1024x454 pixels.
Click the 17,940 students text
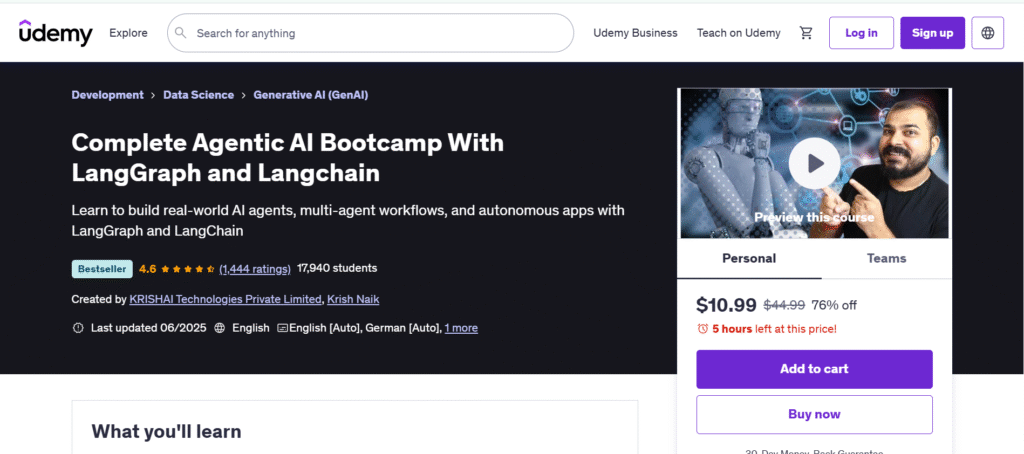(x=337, y=268)
